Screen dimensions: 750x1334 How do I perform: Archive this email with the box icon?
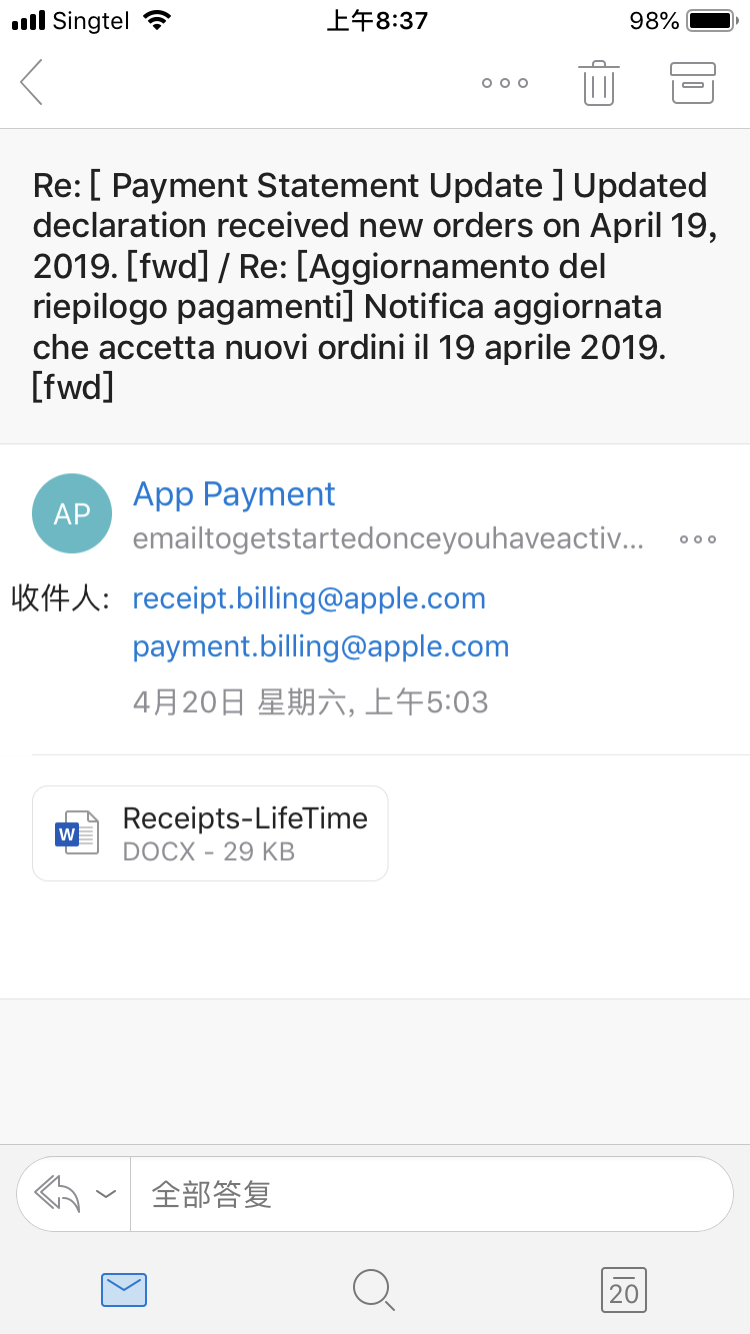[x=692, y=83]
